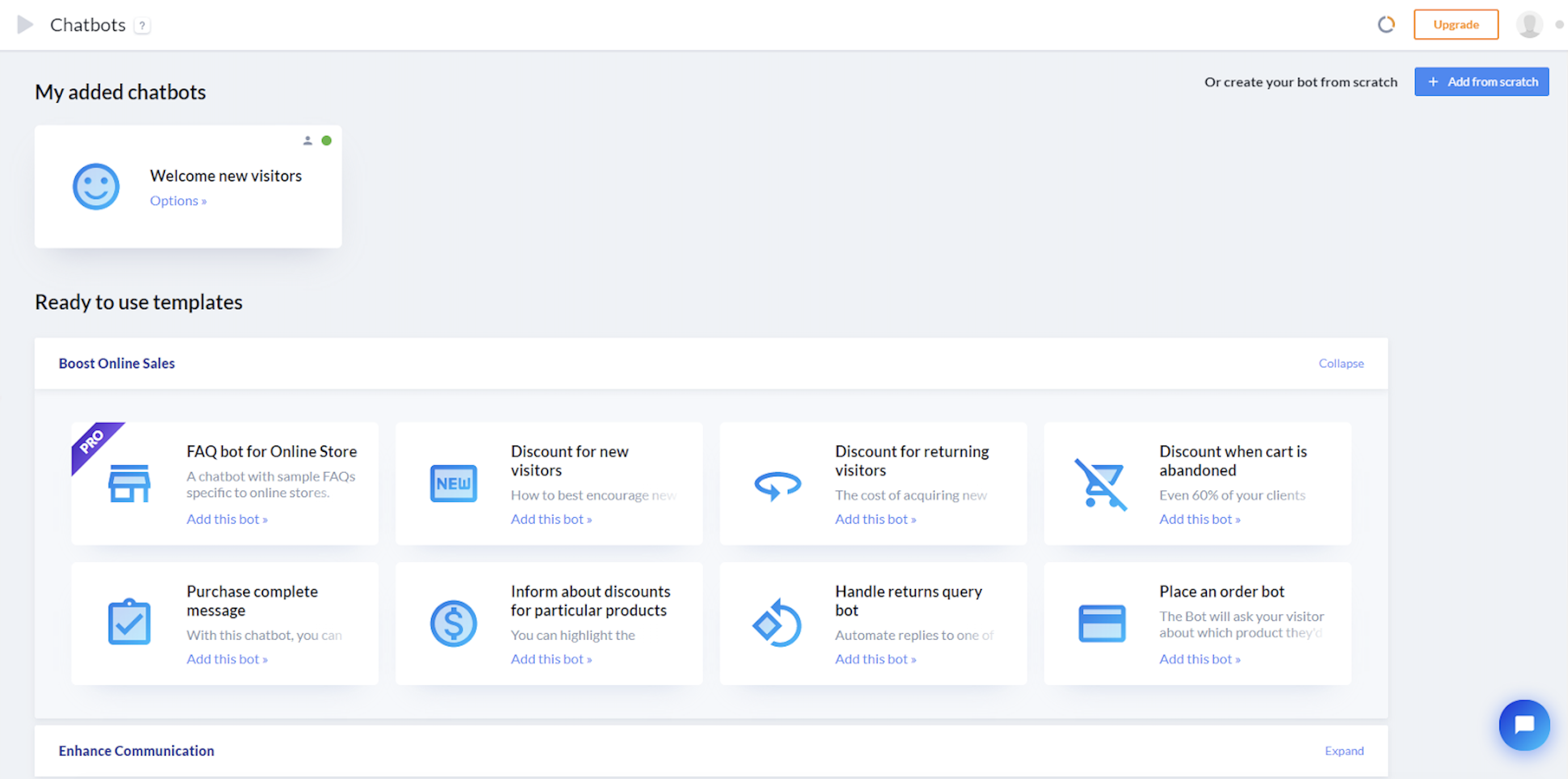Click the store icon for FAQ bot
Image resolution: width=1568 pixels, height=779 pixels.
coord(129,483)
